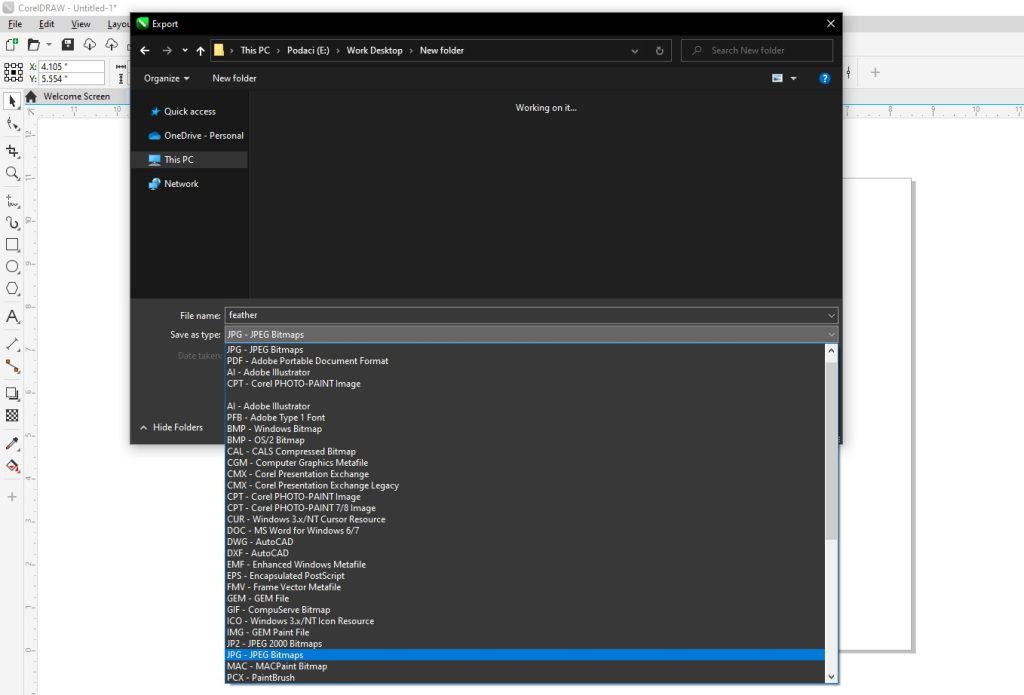1024x695 pixels.
Task: Collapse the Save as type dropdown
Action: (x=831, y=334)
